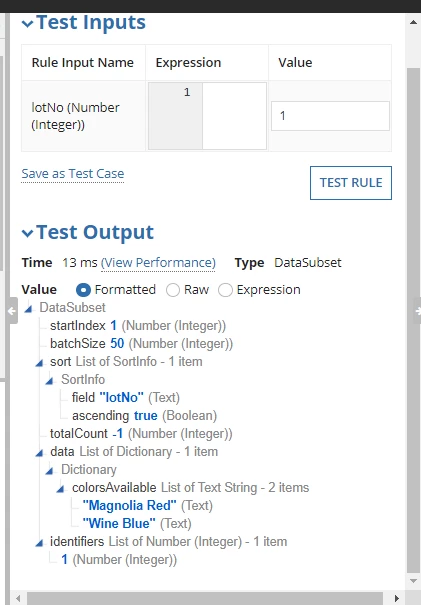Image resolution: width=421 pixels, height=605 pixels.
Task: Select the identifiers value 1 row
Action: (x=119, y=559)
